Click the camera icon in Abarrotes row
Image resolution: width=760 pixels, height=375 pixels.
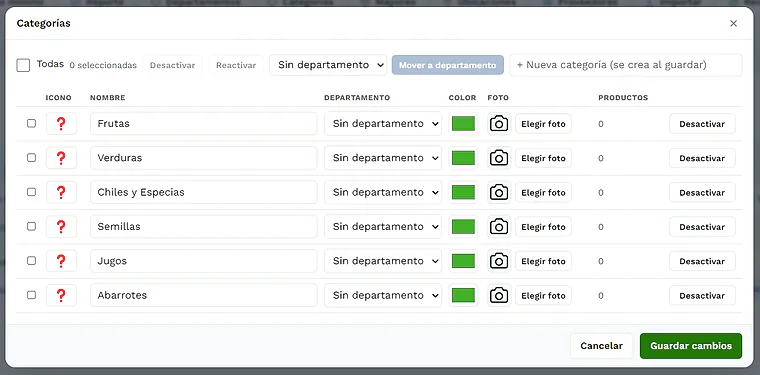[x=499, y=296]
